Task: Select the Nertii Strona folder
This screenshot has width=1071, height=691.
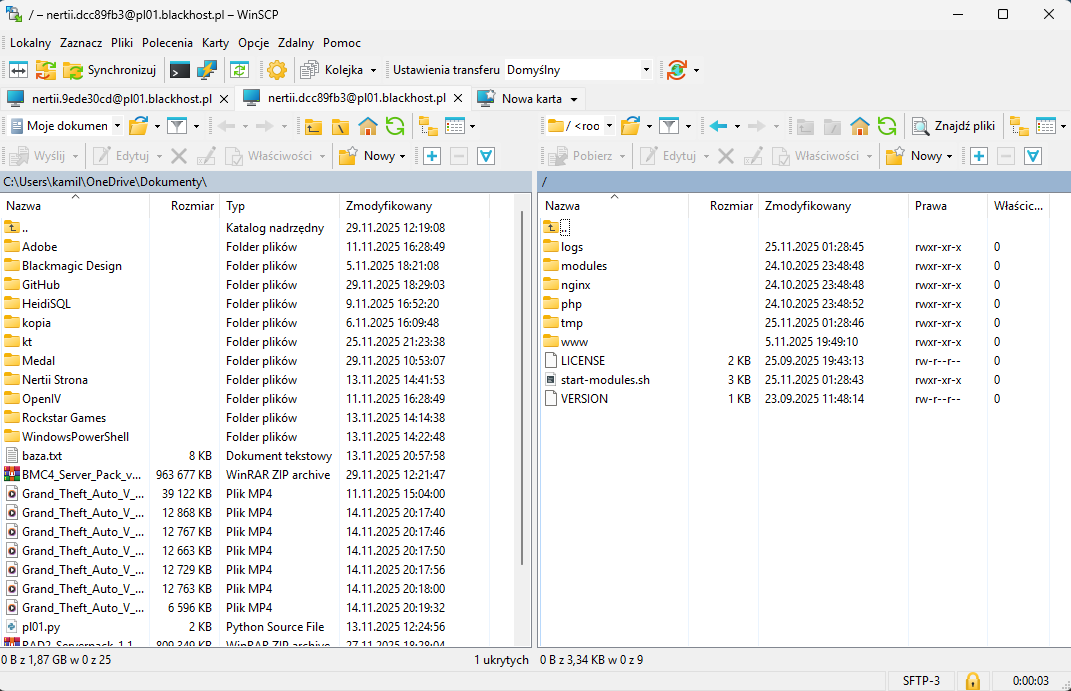Action: click(55, 380)
